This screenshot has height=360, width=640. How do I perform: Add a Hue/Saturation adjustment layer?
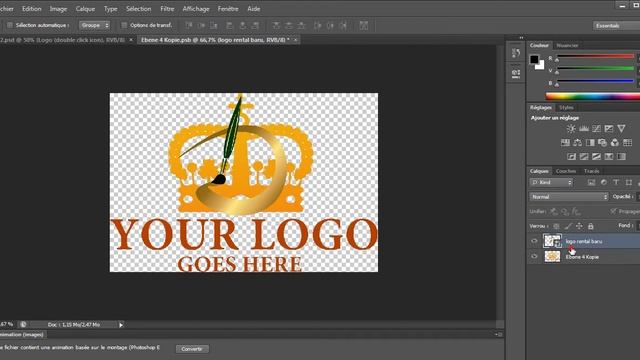click(565, 142)
